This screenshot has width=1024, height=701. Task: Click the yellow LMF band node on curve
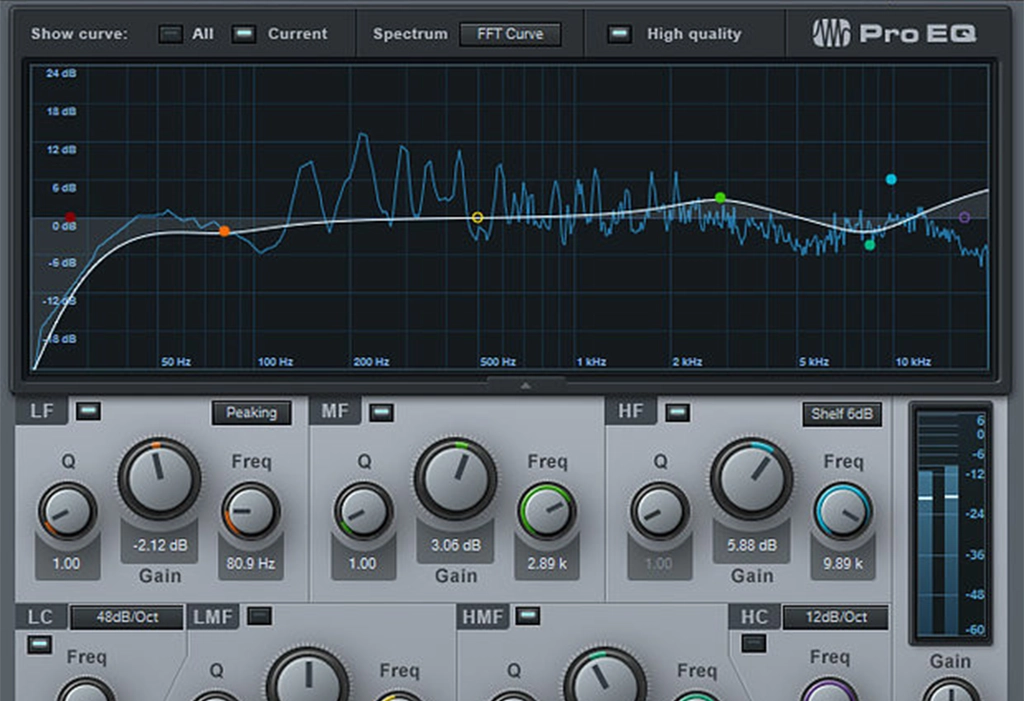click(477, 217)
